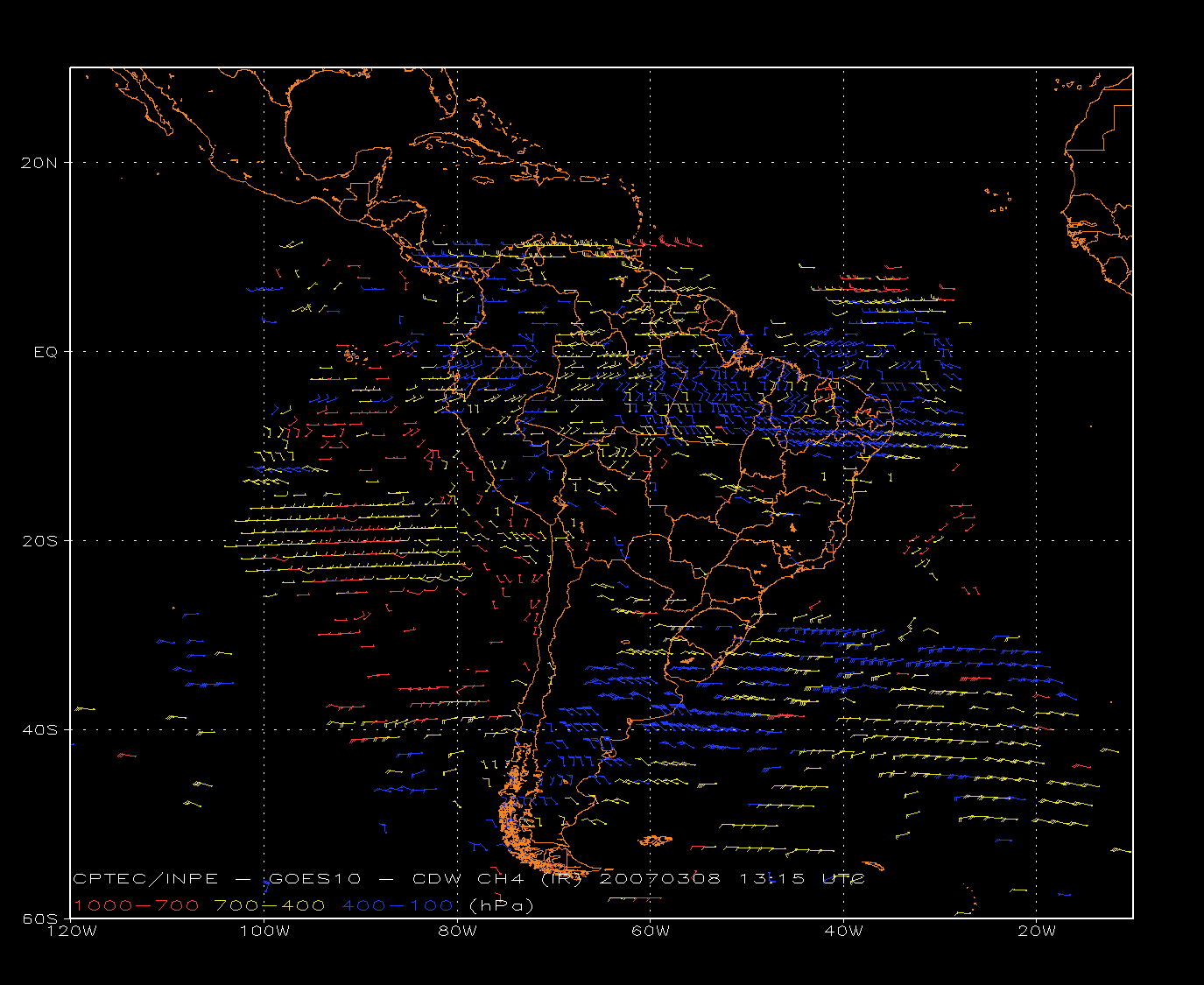Click the 60S latitude label

pyautogui.click(x=40, y=918)
